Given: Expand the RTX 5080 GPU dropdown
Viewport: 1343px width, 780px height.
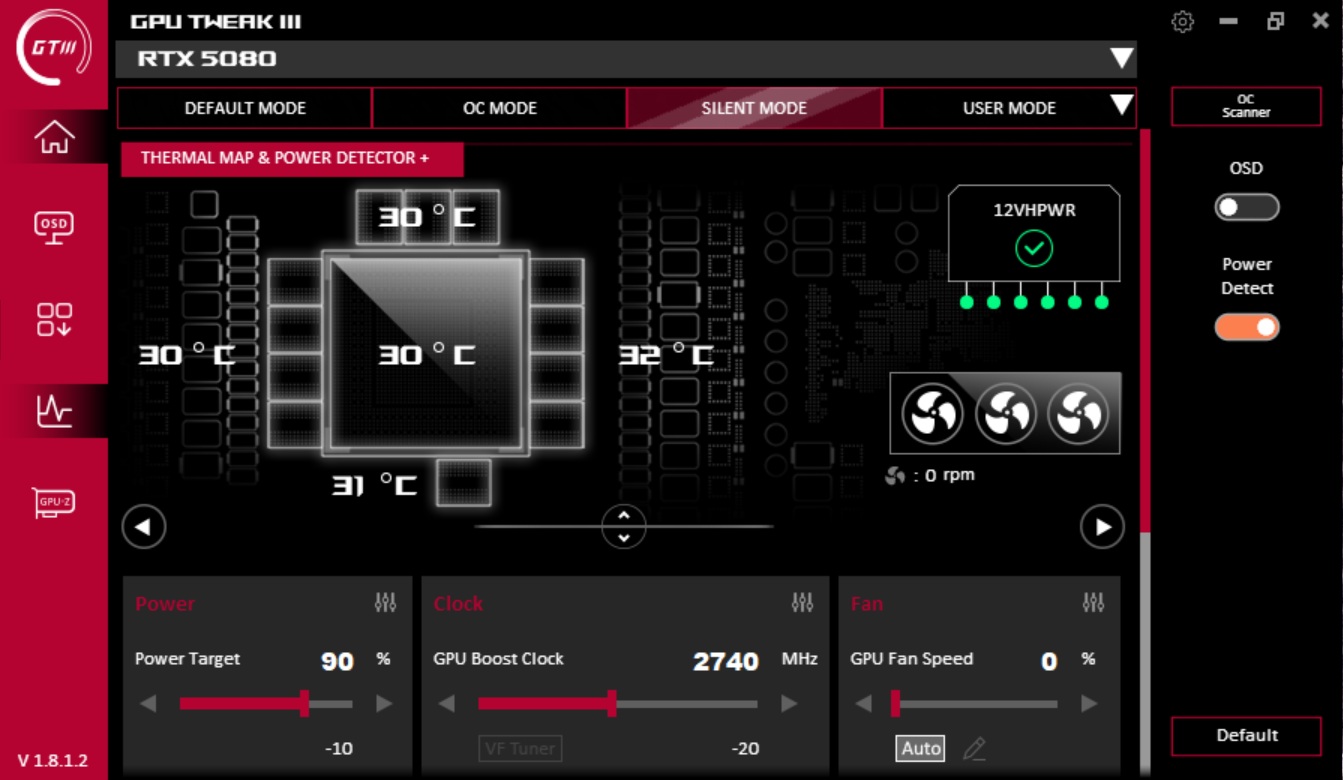Looking at the screenshot, I should tap(1122, 59).
